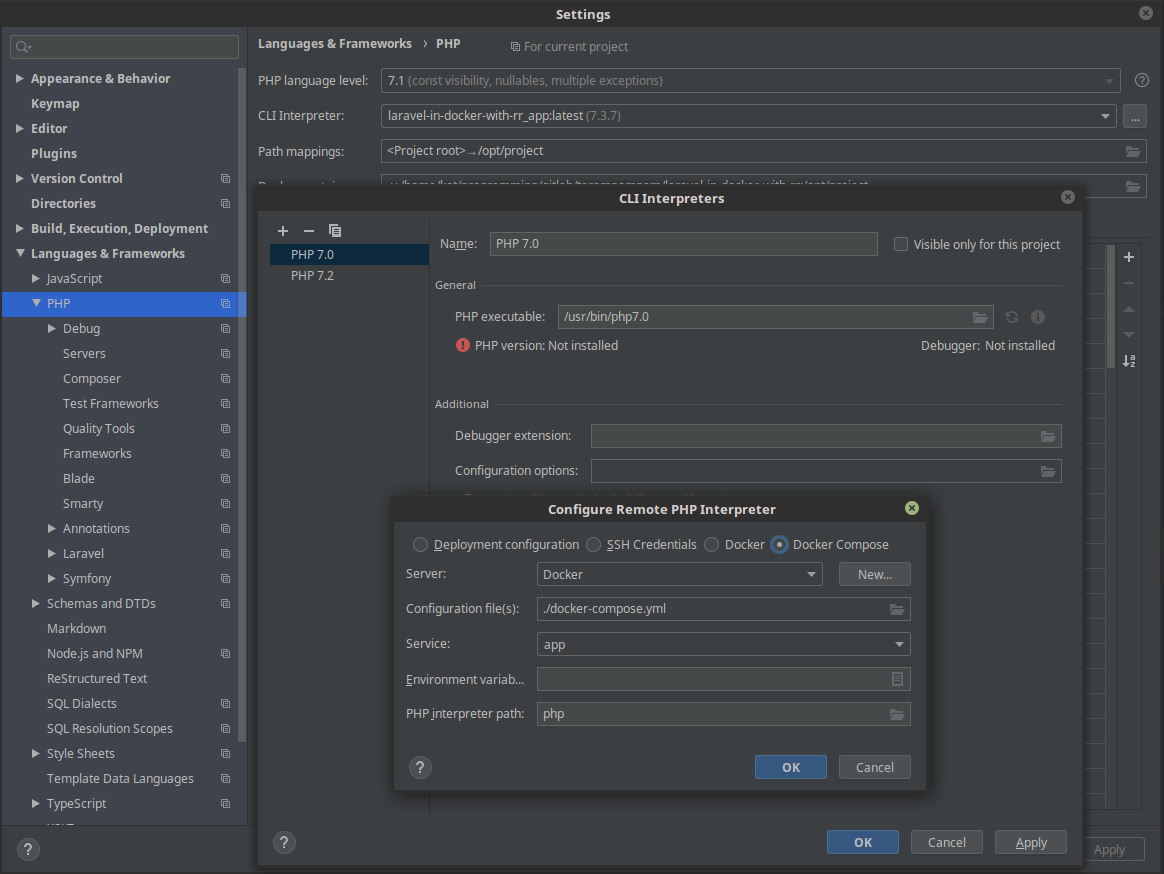Click the interpreter Name field
The width and height of the screenshot is (1164, 874).
(x=683, y=244)
